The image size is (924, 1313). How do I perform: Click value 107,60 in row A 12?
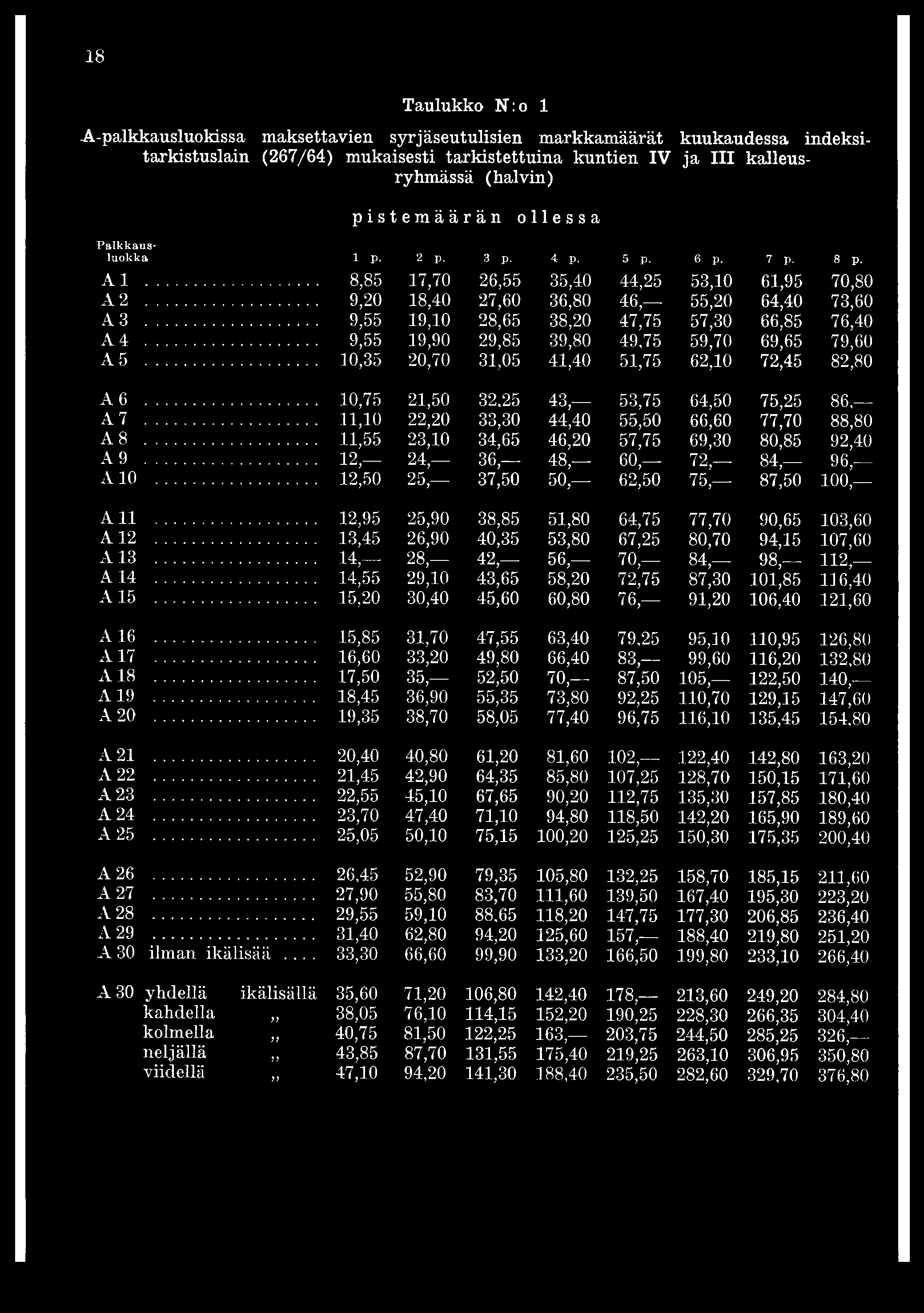[847, 540]
